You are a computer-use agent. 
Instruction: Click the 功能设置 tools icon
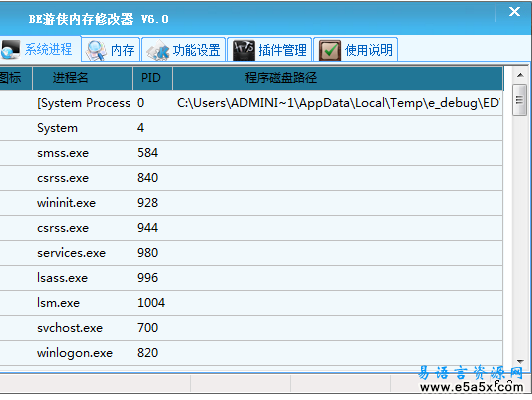tap(157, 50)
